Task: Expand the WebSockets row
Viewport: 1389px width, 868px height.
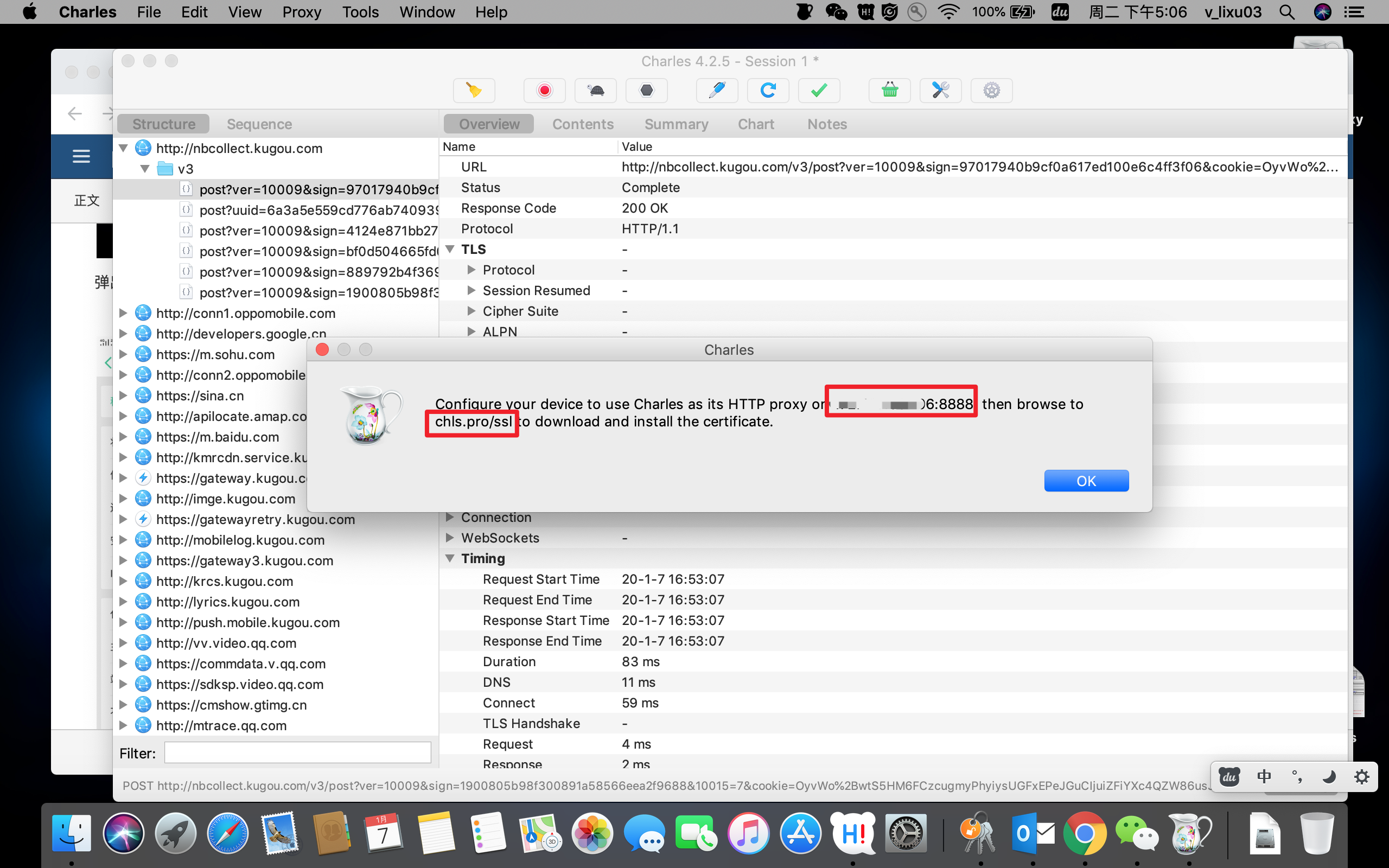Action: (x=450, y=538)
